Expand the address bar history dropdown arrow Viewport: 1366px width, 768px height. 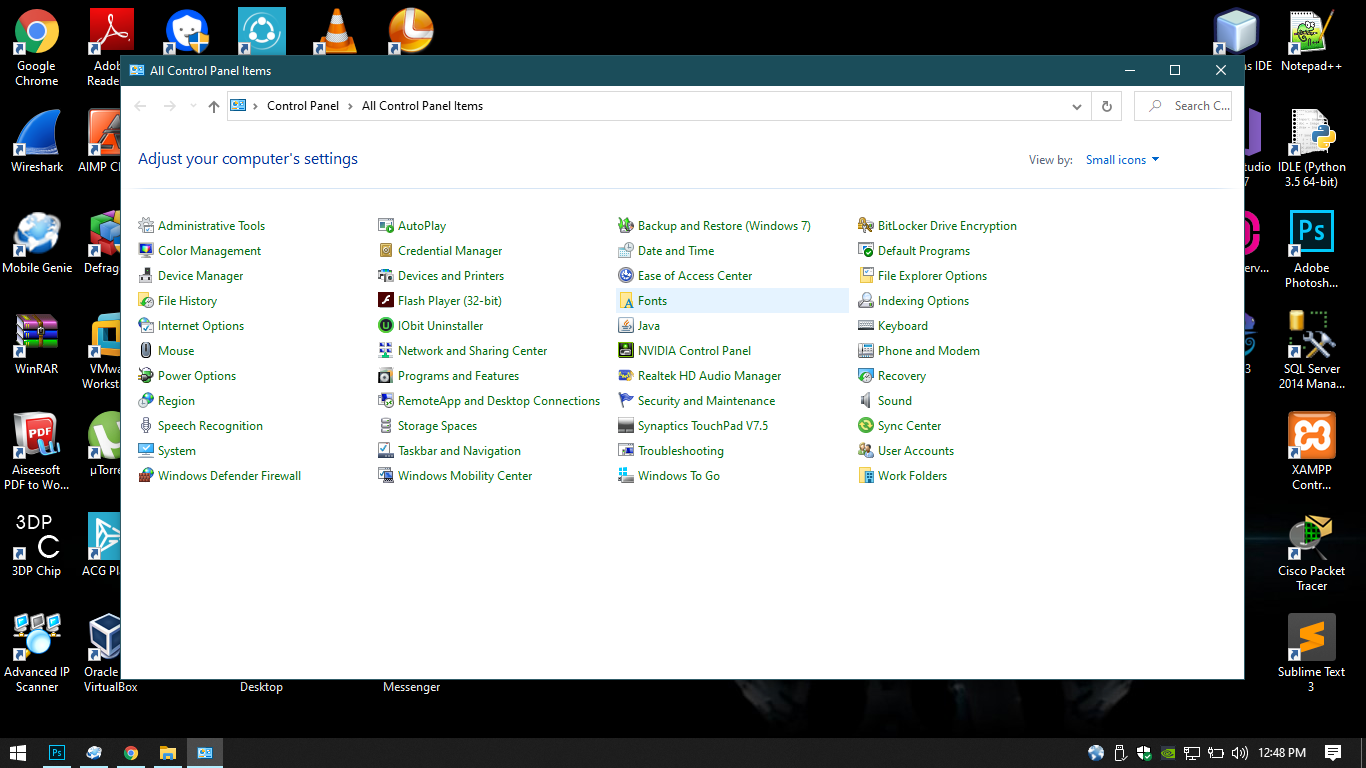pos(1077,106)
